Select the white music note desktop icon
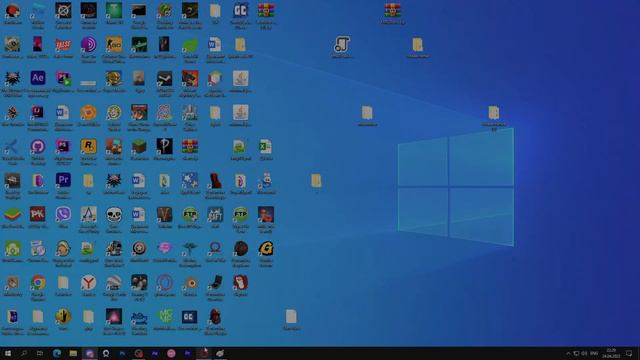 [342, 44]
